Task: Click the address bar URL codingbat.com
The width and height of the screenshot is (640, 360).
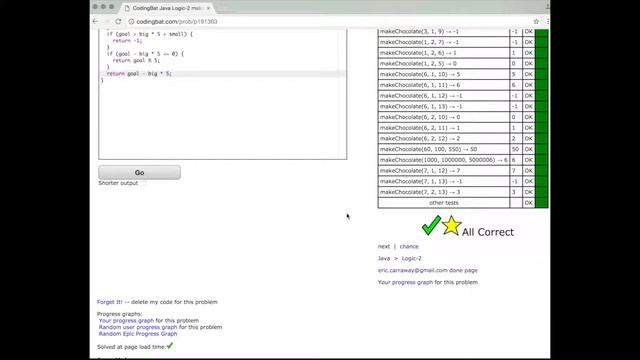Action: coord(177,22)
